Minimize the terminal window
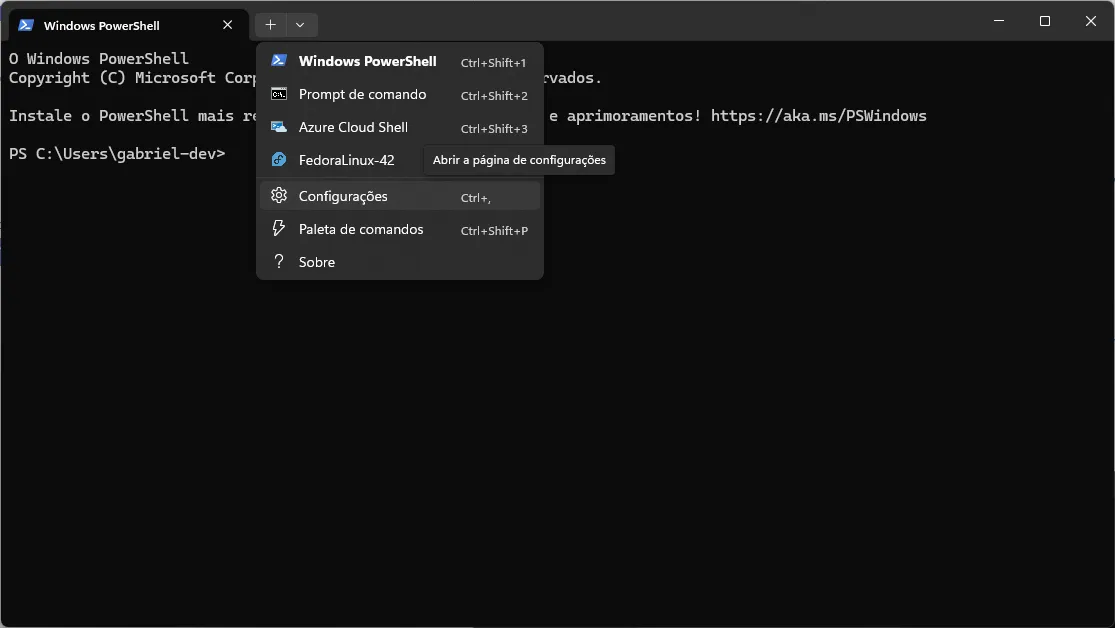1115x628 pixels. point(999,21)
